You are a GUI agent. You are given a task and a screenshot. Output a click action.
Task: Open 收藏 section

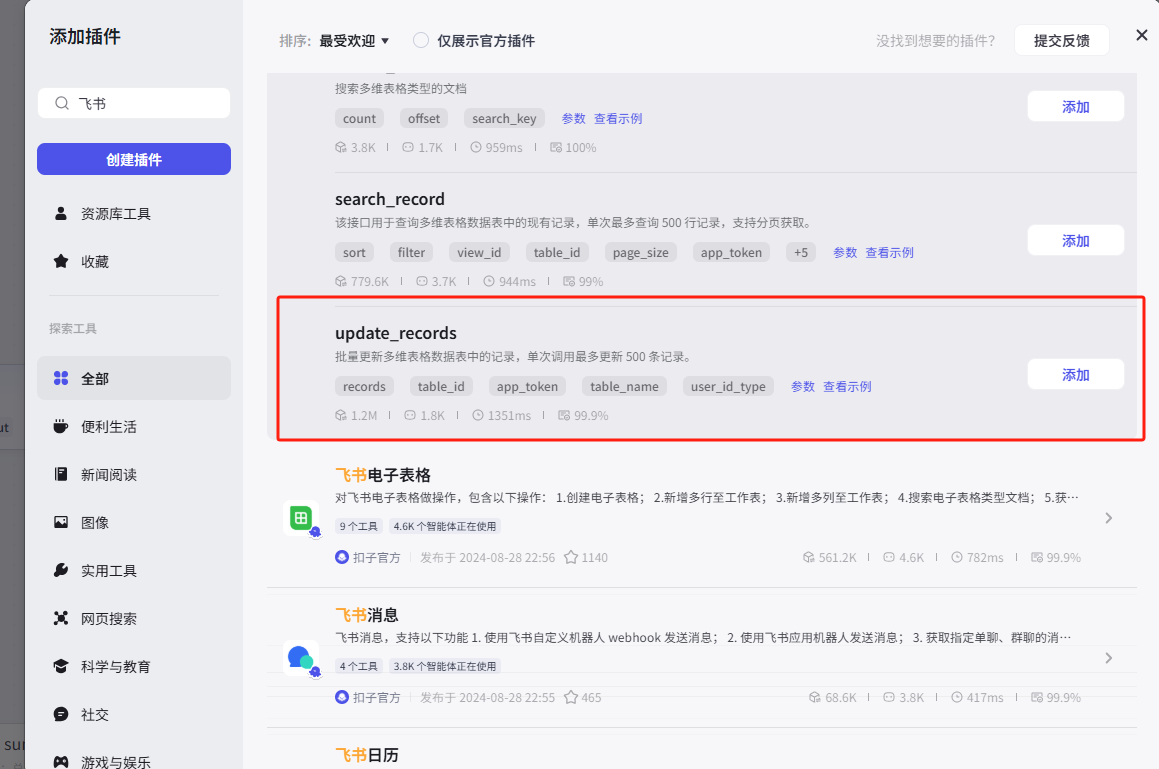tap(134, 261)
